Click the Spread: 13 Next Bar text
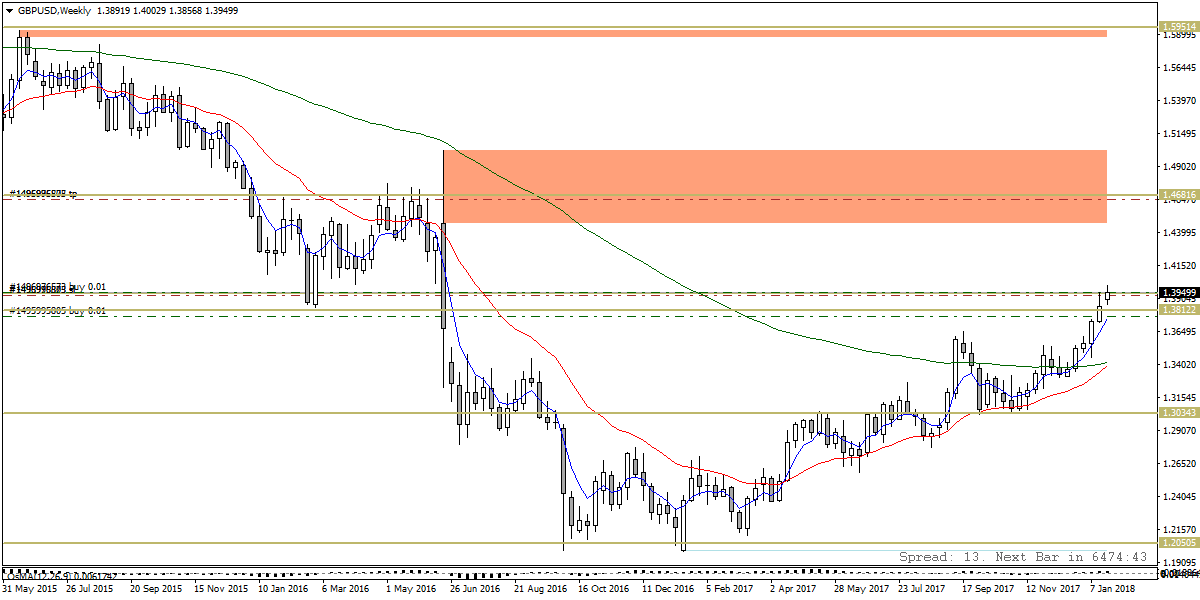 coord(1022,556)
